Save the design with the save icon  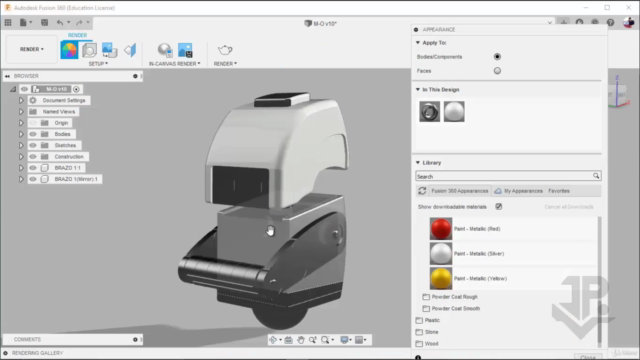pyautogui.click(x=44, y=22)
